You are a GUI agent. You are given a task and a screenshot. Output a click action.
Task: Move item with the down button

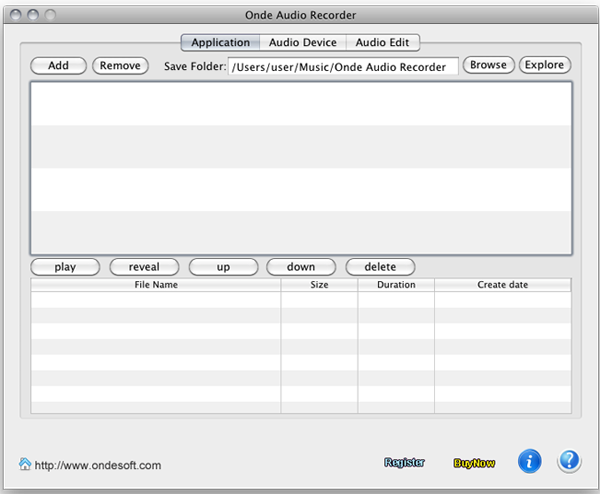pyautogui.click(x=301, y=267)
